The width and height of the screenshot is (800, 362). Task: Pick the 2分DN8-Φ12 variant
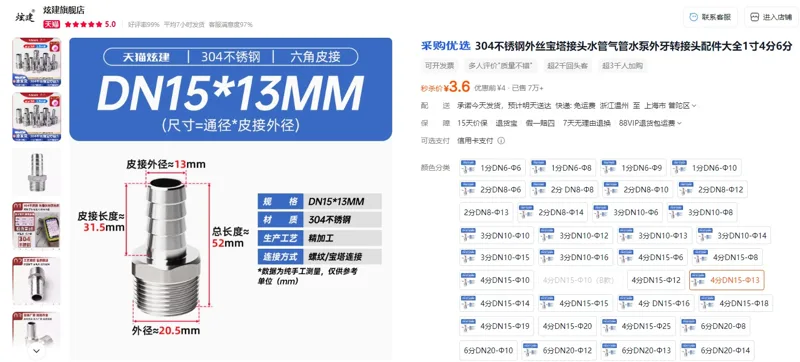coord(712,190)
